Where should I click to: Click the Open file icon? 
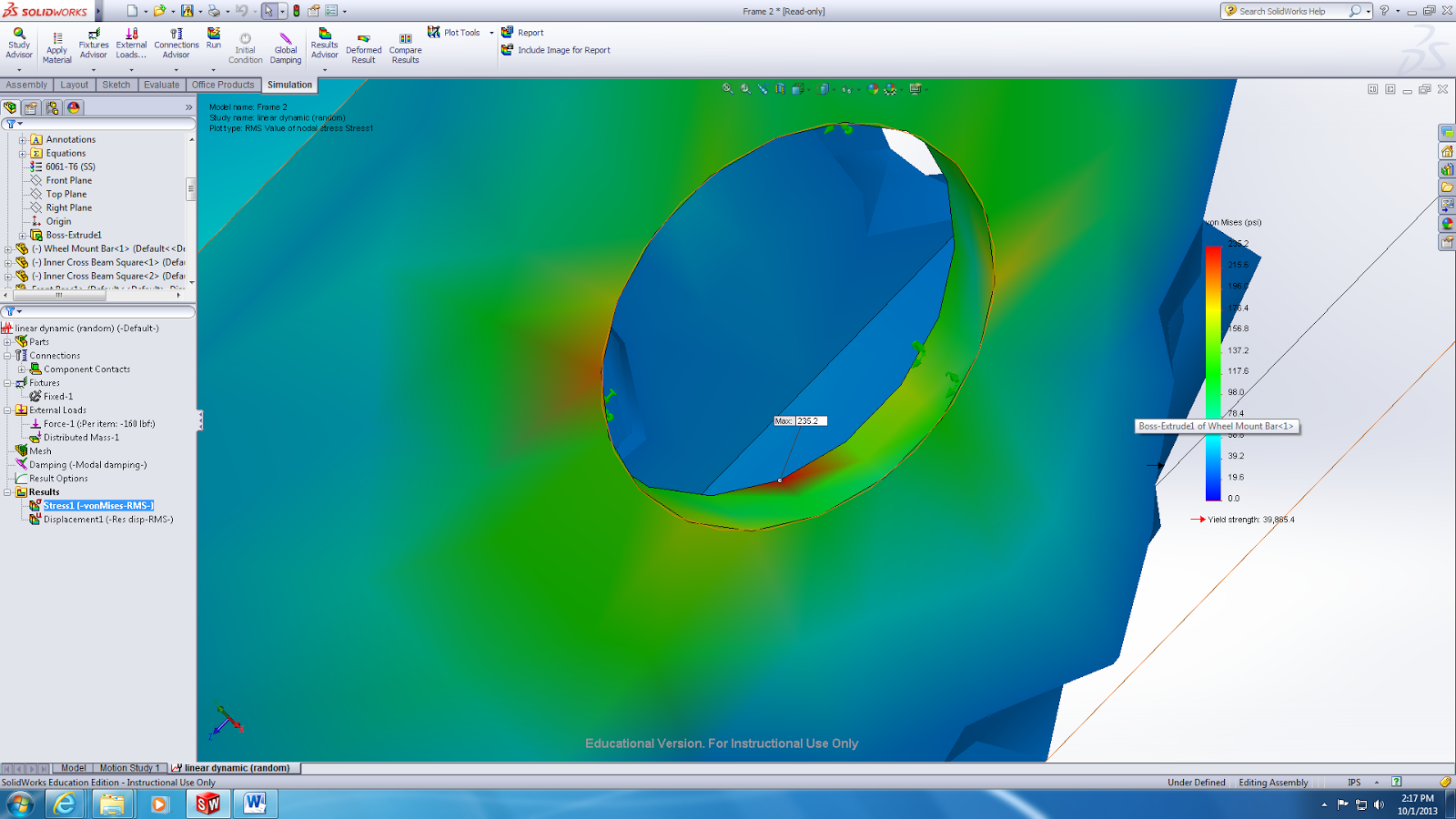pyautogui.click(x=159, y=11)
